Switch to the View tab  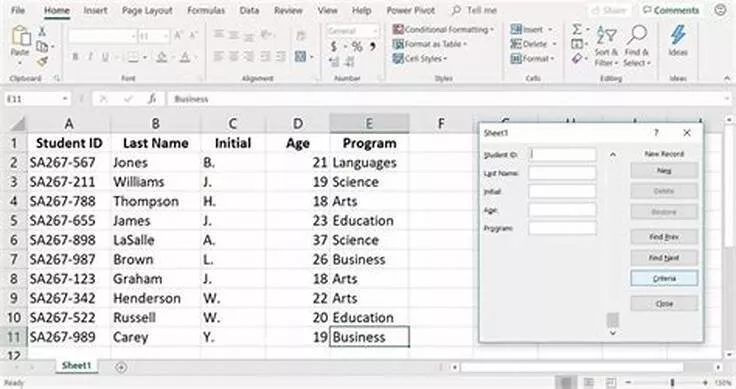coord(327,10)
